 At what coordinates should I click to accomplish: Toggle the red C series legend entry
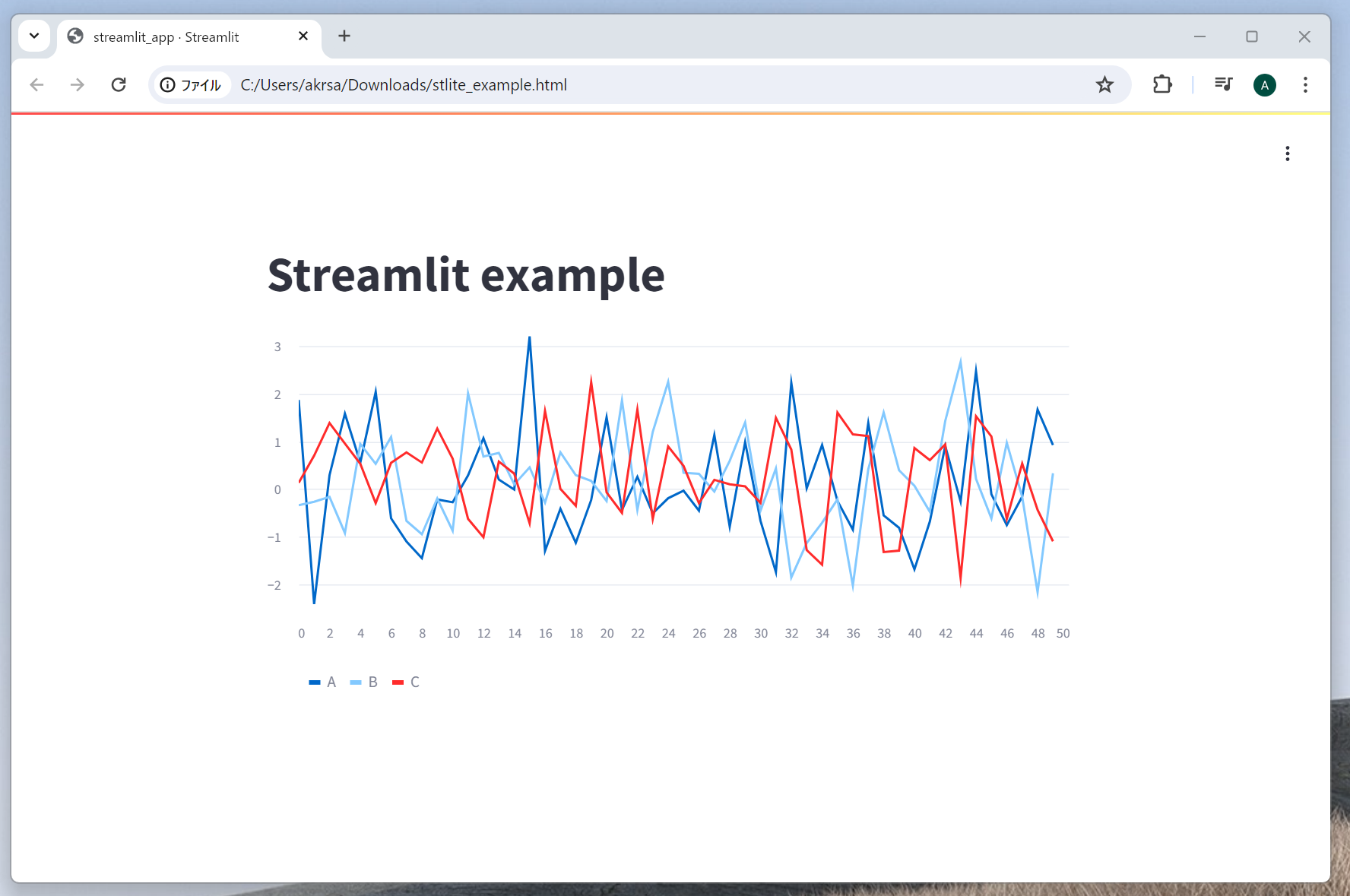click(x=406, y=682)
